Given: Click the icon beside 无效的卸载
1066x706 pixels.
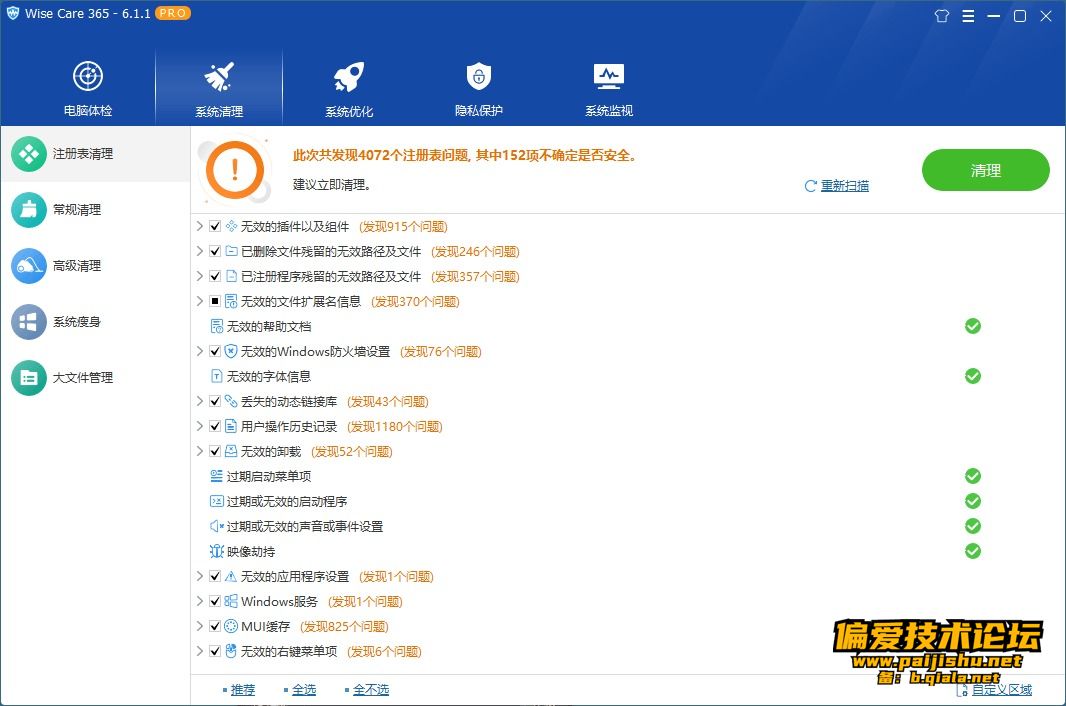Looking at the screenshot, I should coord(231,451).
